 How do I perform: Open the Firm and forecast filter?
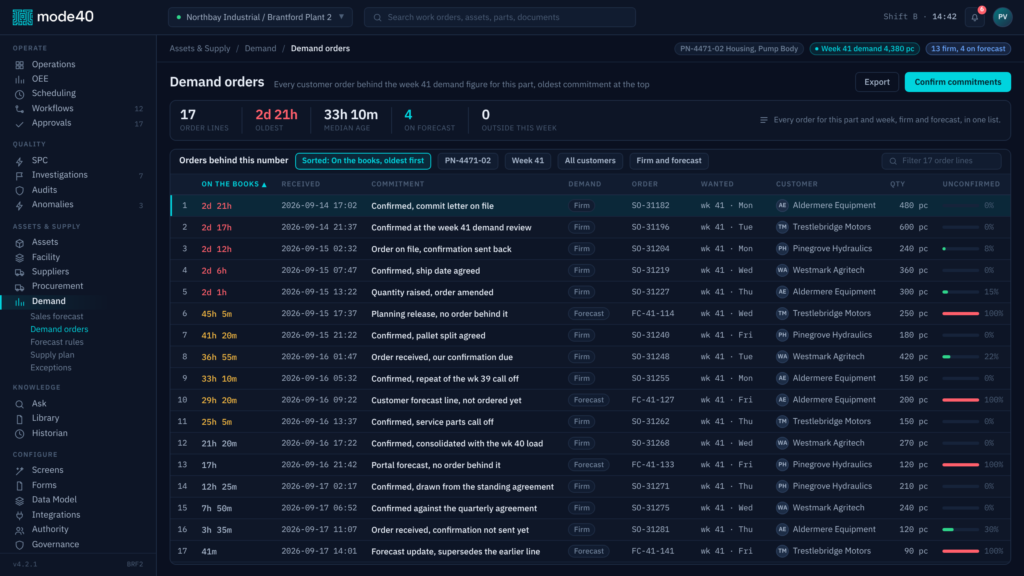point(669,161)
